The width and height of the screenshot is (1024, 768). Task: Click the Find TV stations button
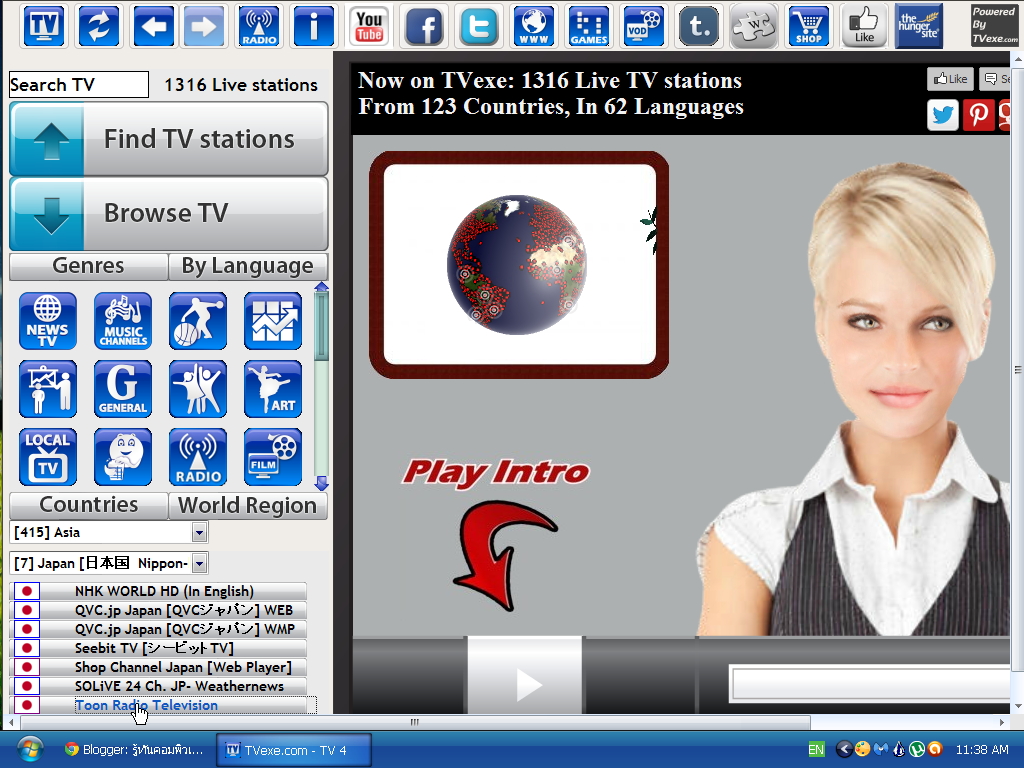[168, 139]
